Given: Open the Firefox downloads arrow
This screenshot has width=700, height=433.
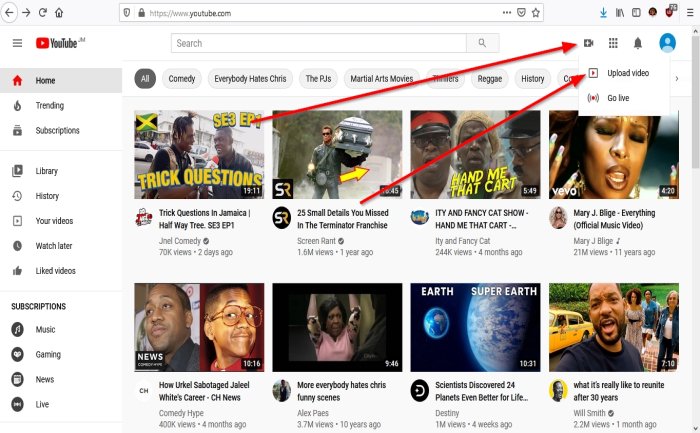Looking at the screenshot, I should coord(603,13).
